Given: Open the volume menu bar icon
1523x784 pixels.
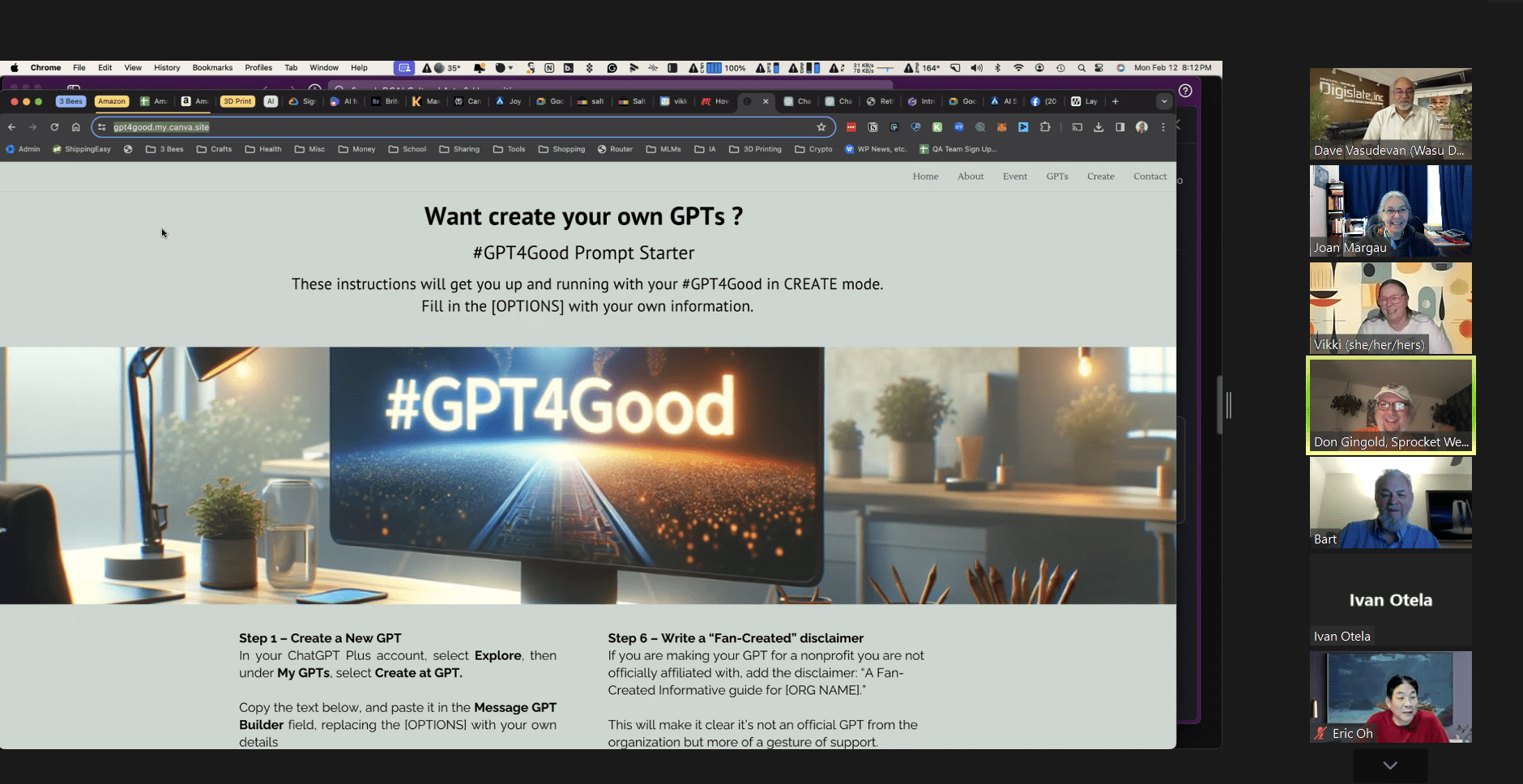Looking at the screenshot, I should (x=977, y=68).
